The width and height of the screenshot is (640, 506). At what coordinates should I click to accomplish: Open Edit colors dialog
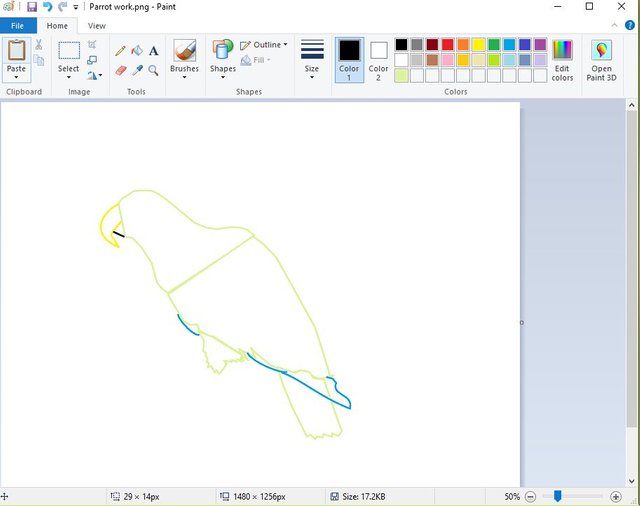(x=562, y=60)
